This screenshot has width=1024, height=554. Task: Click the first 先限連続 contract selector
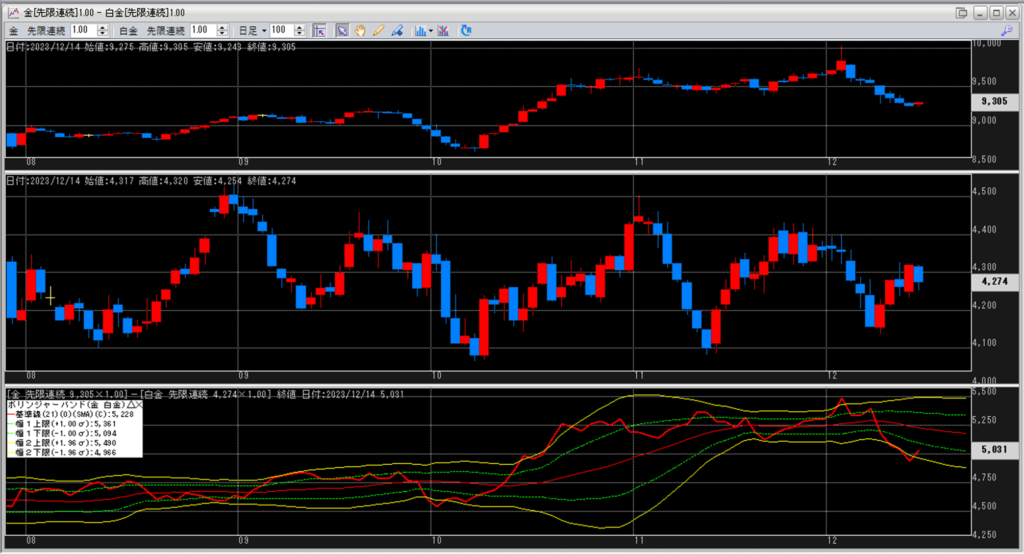tap(46, 30)
